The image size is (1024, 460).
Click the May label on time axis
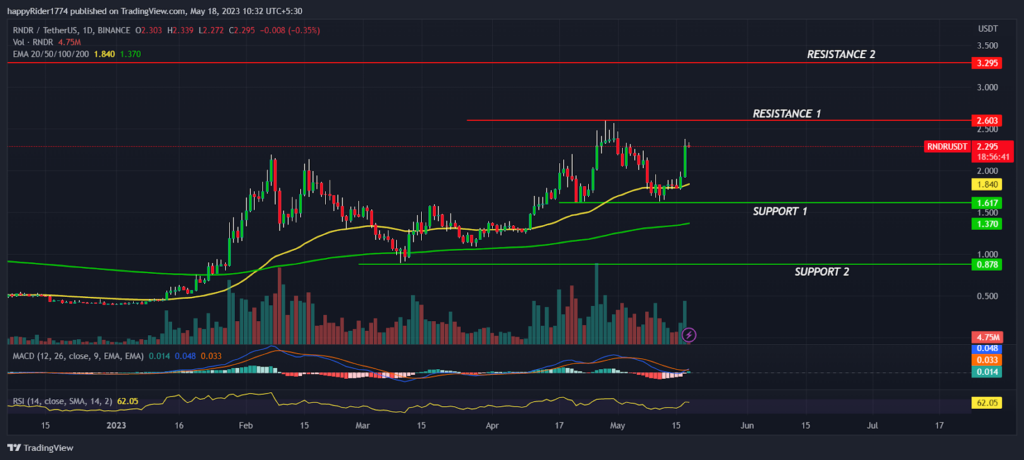tap(618, 426)
